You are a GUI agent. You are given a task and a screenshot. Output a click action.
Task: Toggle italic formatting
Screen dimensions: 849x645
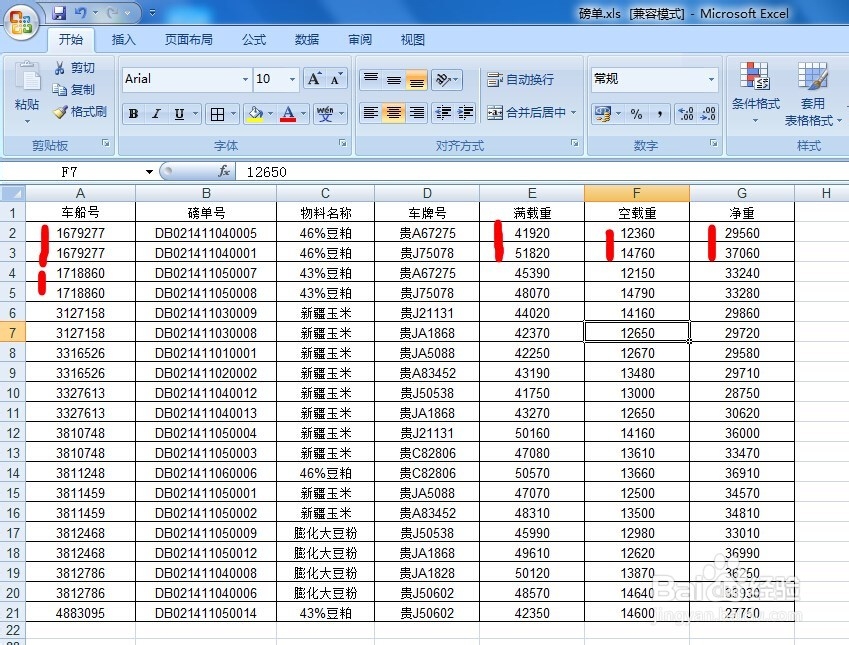click(x=155, y=113)
